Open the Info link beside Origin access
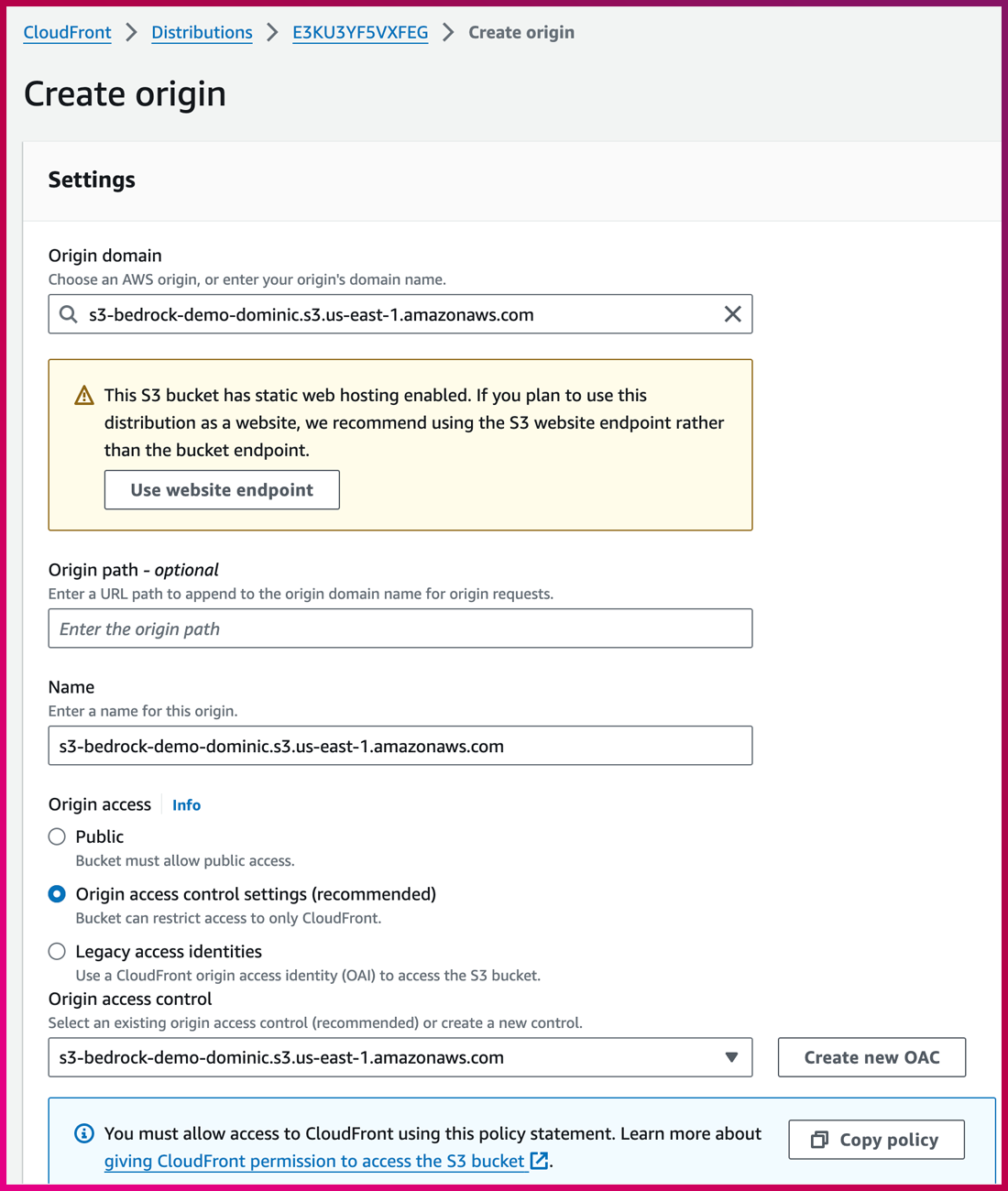 pyautogui.click(x=186, y=805)
